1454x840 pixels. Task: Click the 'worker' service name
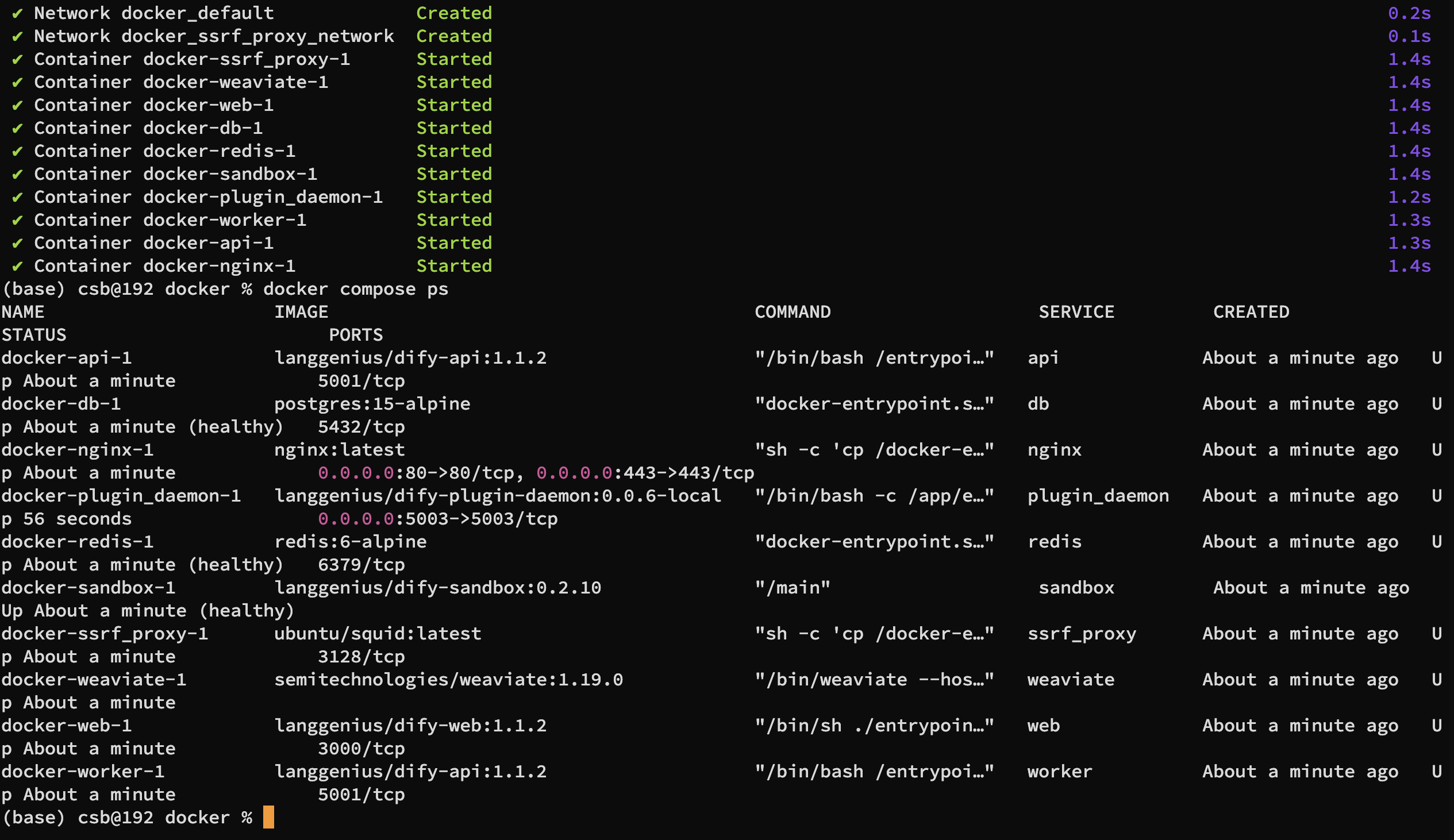click(1060, 772)
